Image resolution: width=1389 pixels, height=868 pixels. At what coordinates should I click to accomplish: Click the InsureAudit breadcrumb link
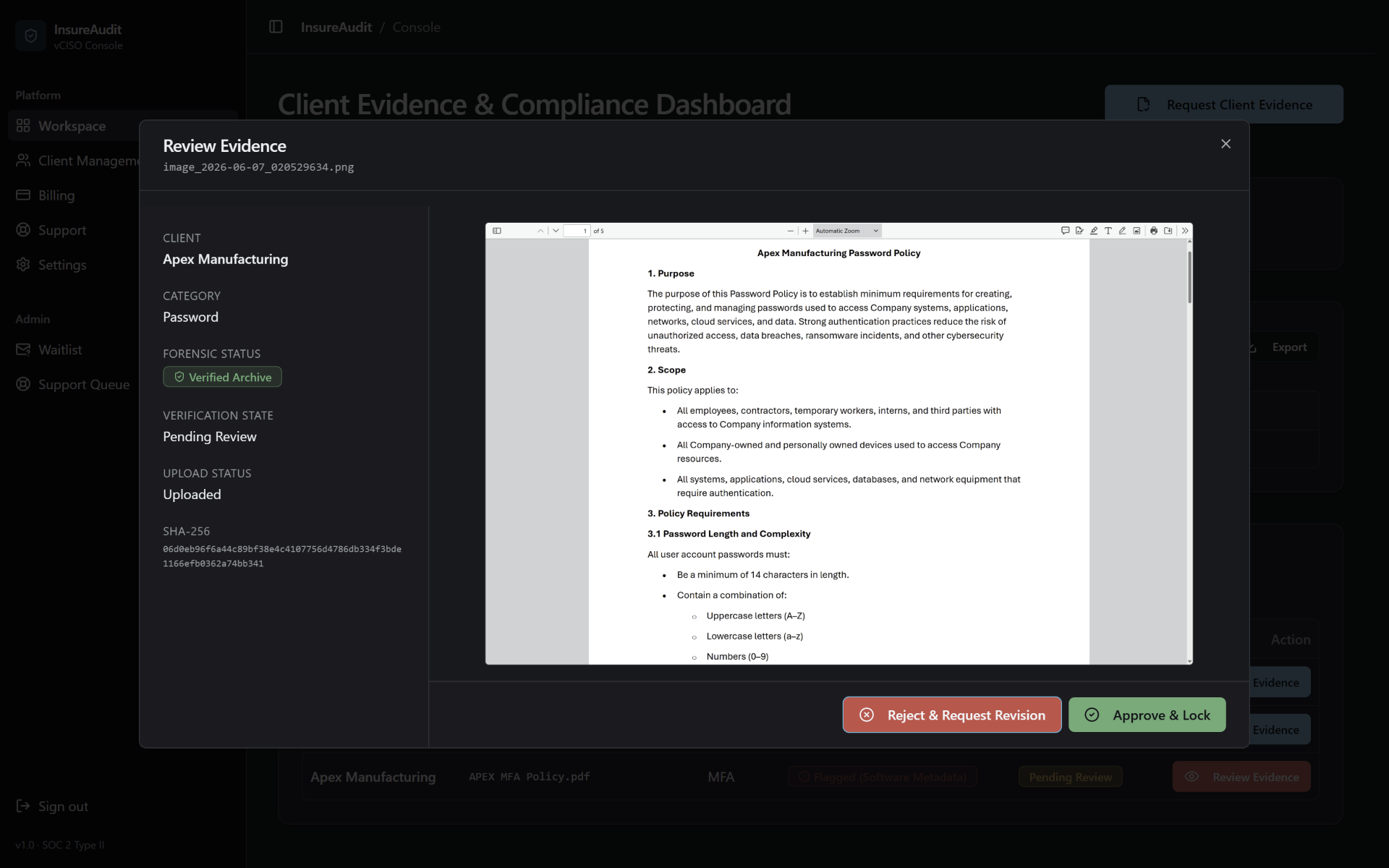point(336,27)
